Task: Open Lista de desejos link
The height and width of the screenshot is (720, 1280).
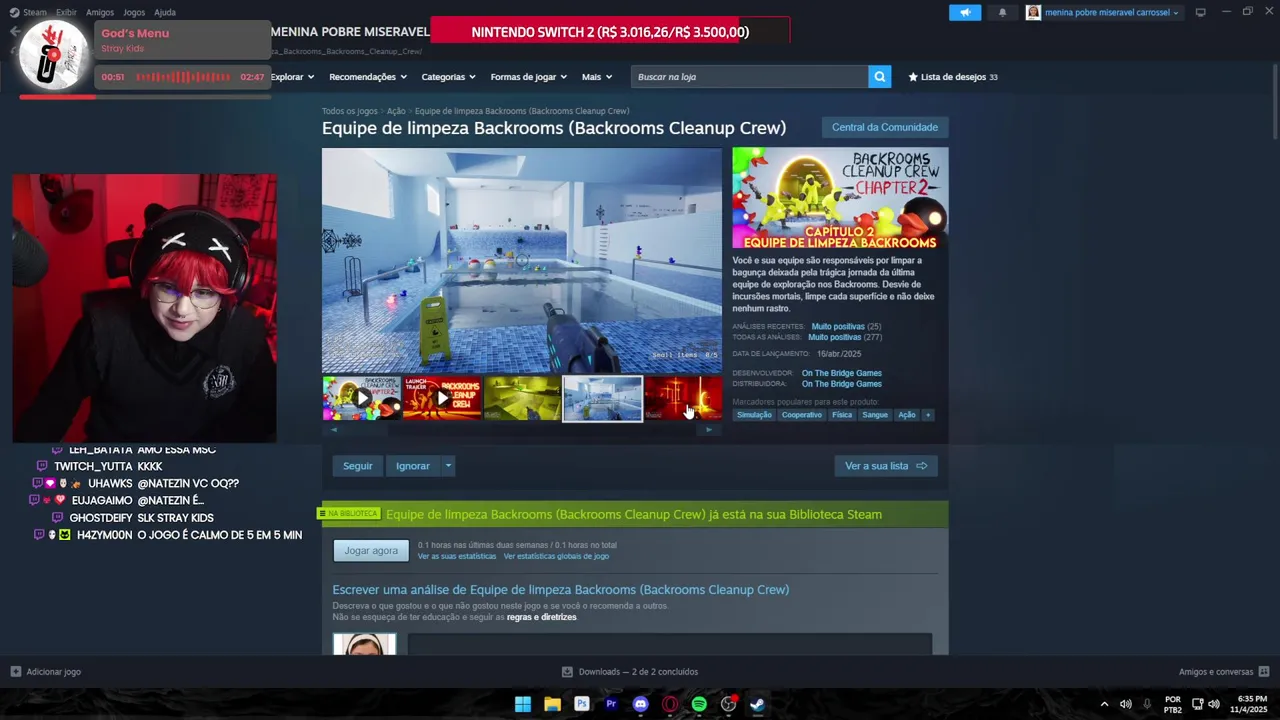Action: pyautogui.click(x=952, y=77)
